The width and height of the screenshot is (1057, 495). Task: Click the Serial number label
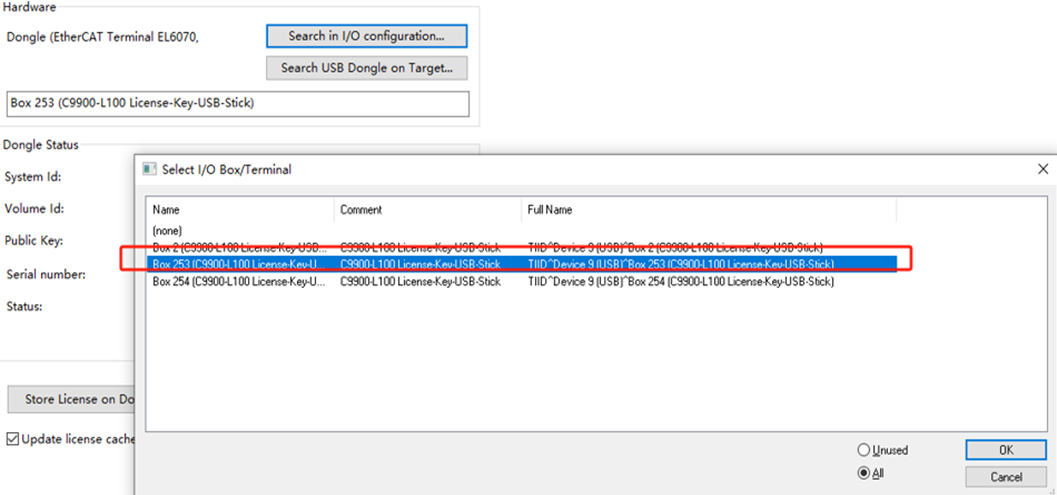(46, 275)
